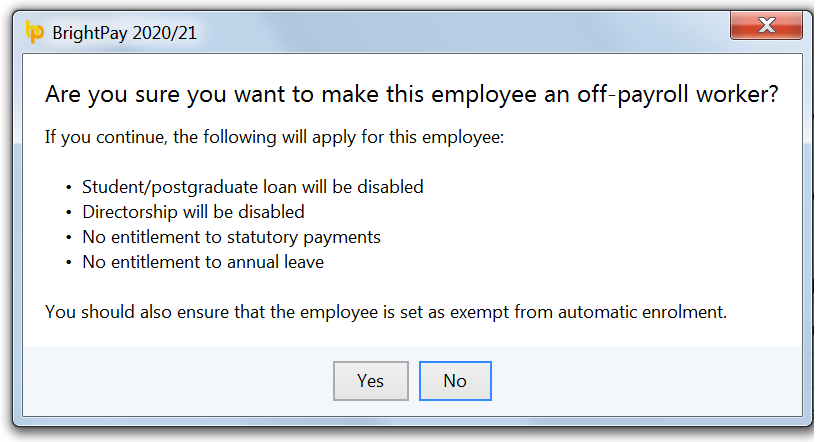The width and height of the screenshot is (822, 442).
Task: Click the bullet dot beside Student/postgraduate loan
Action: (69, 188)
